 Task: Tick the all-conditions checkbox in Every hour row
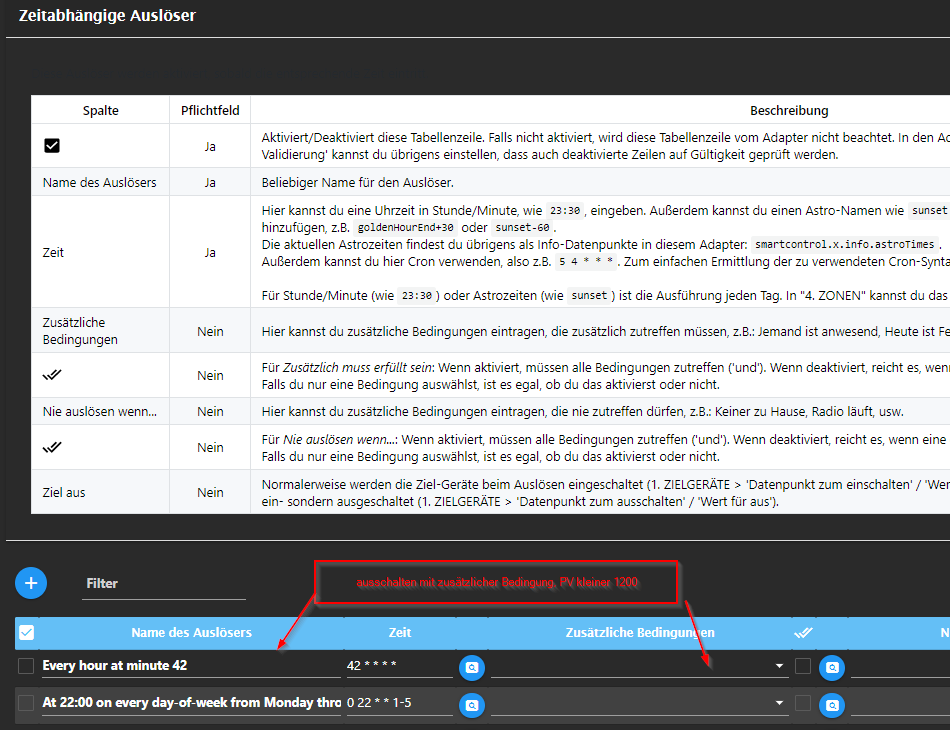tap(803, 666)
